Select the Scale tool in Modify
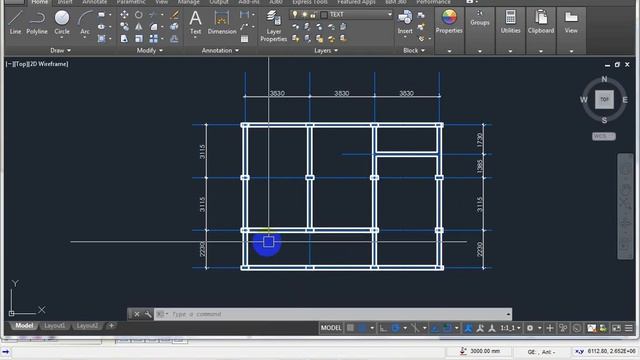This screenshot has height=360, width=640. point(139,39)
